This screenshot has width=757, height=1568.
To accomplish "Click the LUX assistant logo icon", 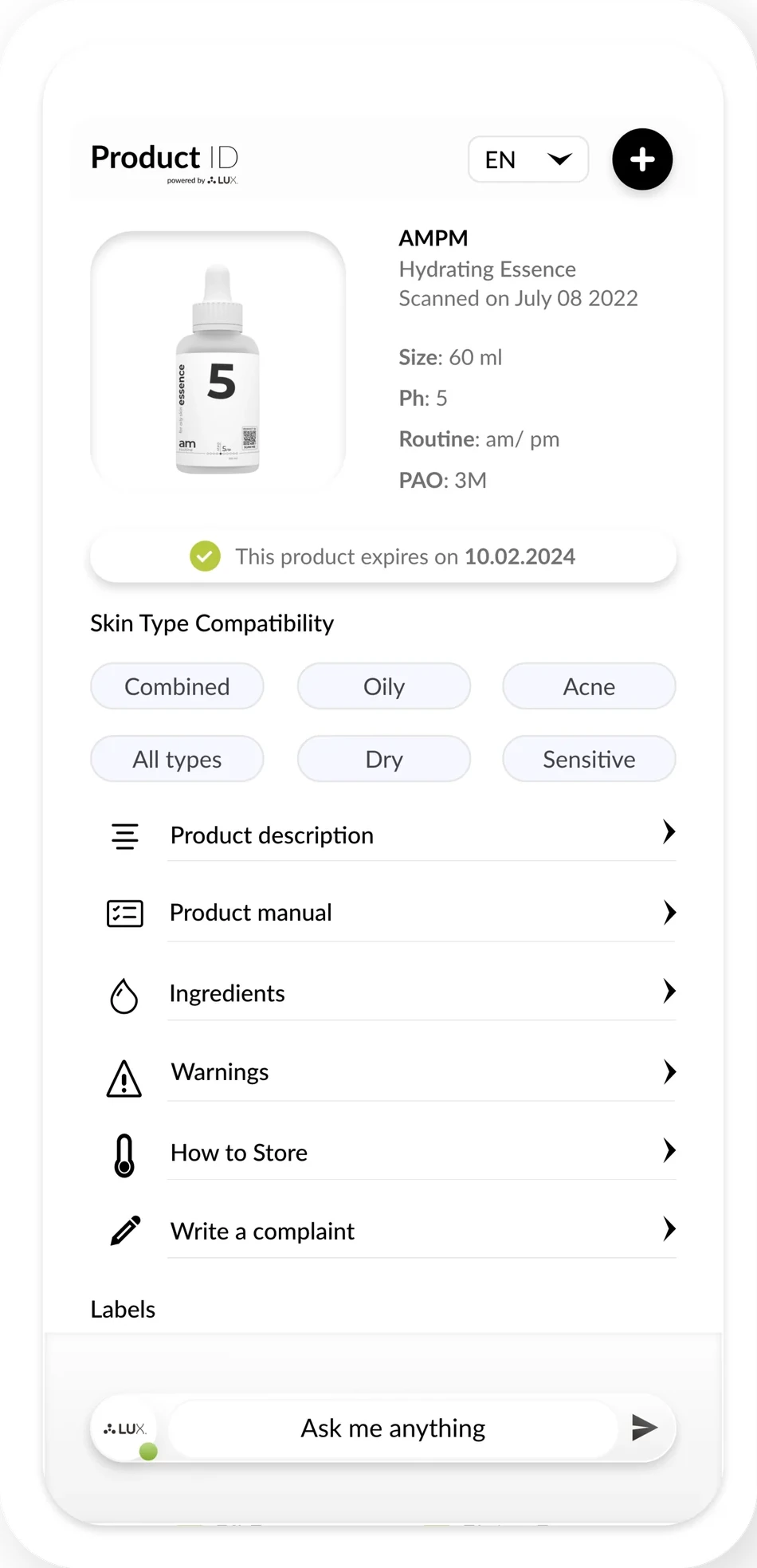I will click(125, 1429).
